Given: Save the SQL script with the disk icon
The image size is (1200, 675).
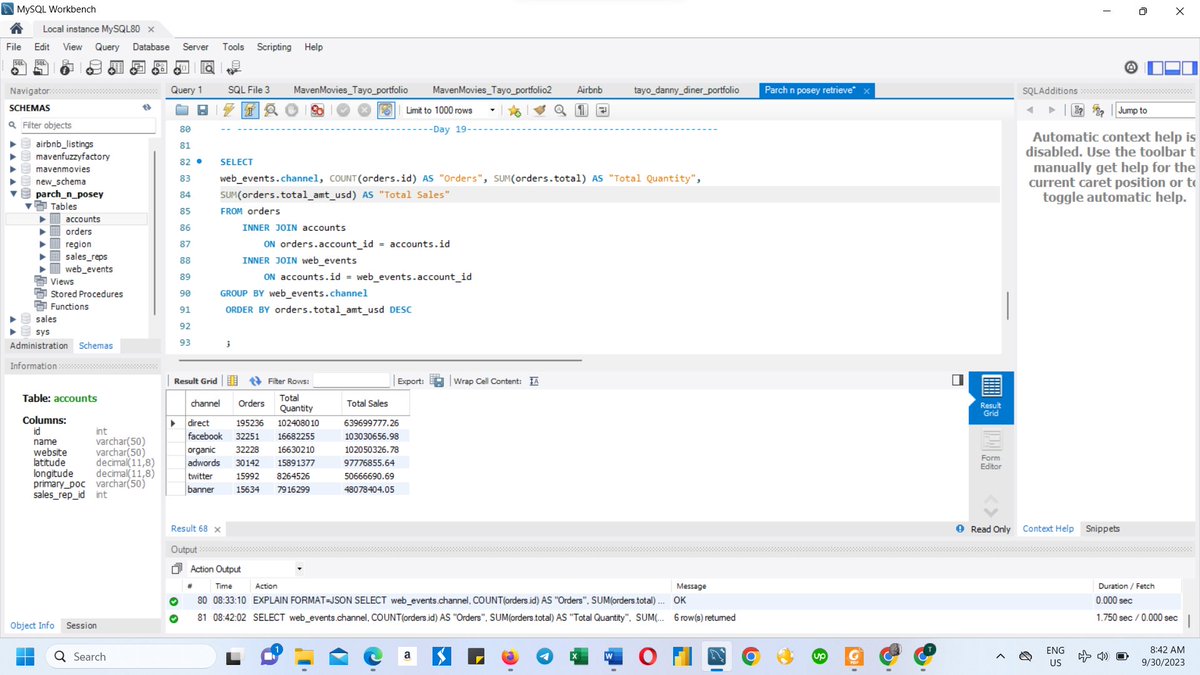Looking at the screenshot, I should pos(203,110).
